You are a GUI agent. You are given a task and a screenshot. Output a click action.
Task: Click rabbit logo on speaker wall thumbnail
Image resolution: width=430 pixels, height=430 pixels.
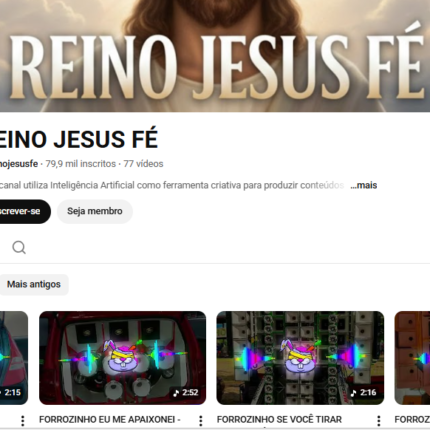pyautogui.click(x=299, y=357)
